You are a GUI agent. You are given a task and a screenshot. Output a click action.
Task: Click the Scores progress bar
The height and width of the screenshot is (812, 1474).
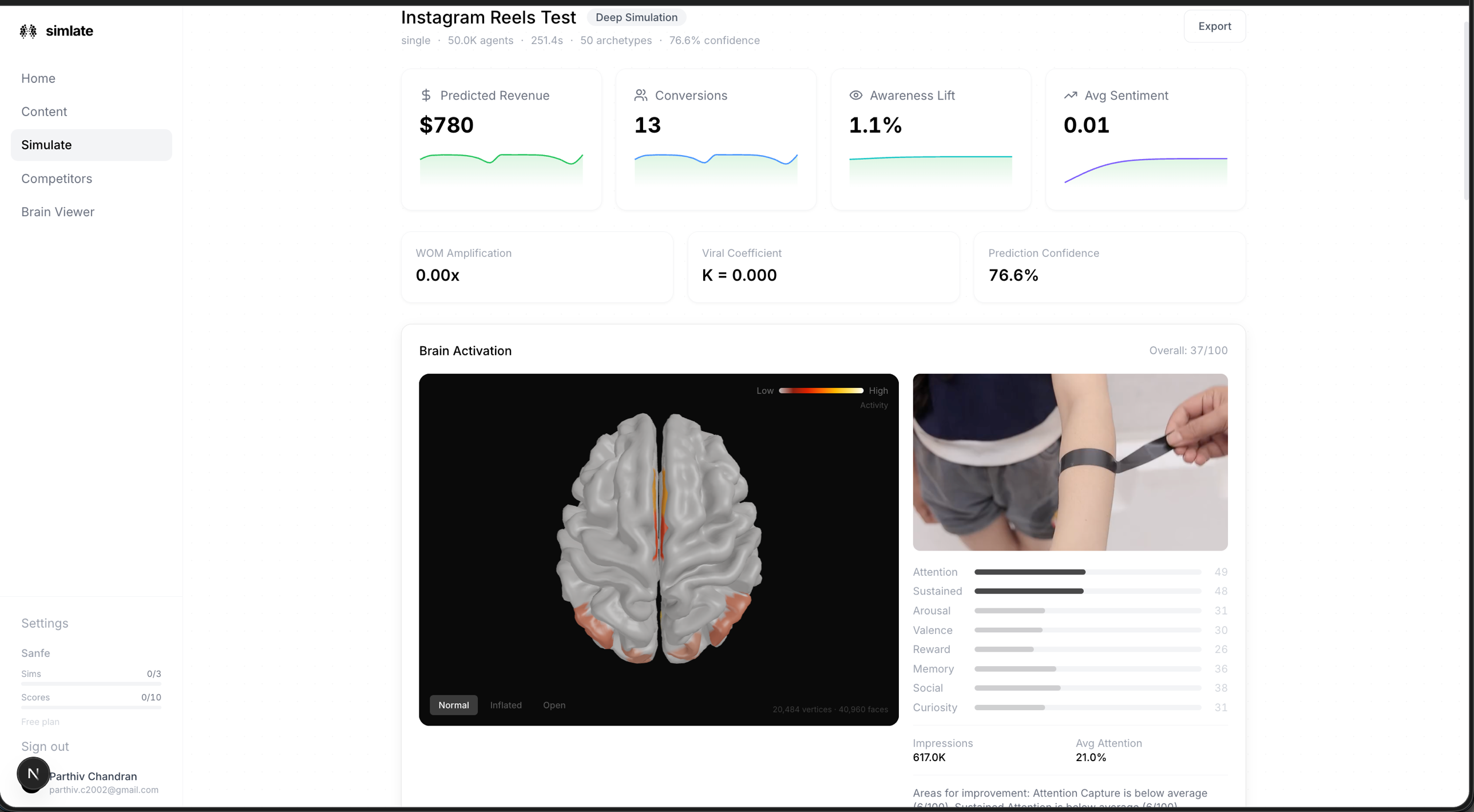tap(90, 707)
